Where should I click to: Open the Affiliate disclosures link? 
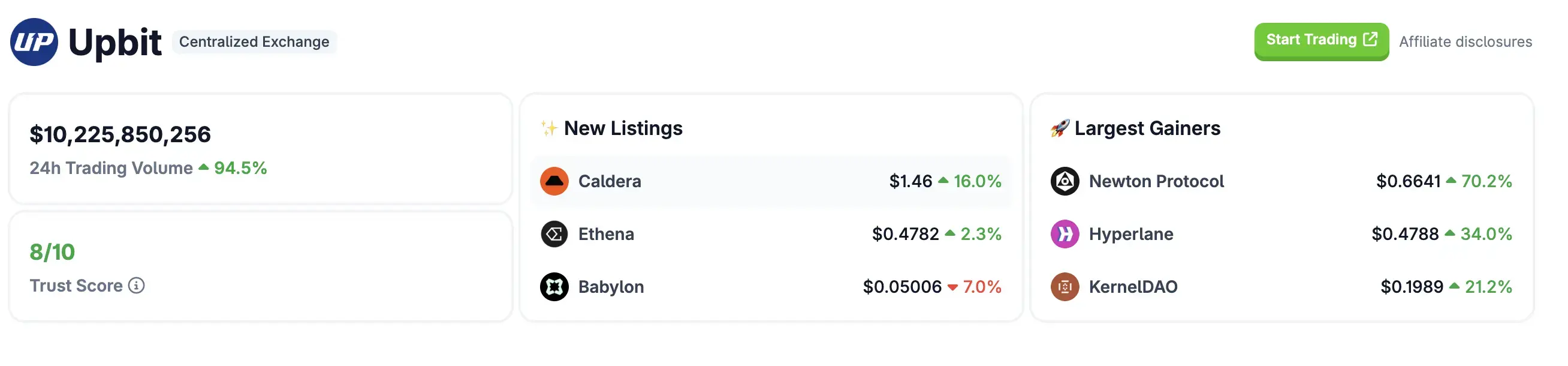point(1465,42)
